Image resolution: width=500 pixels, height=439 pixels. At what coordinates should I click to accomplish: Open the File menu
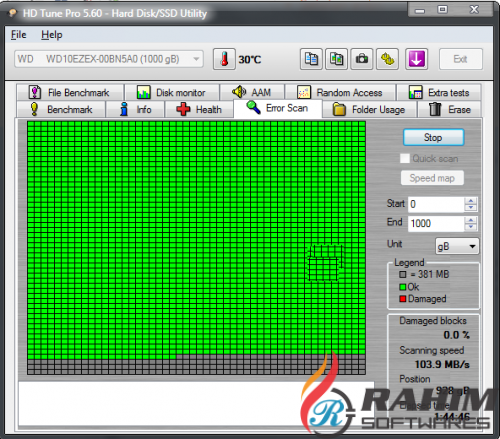tap(18, 35)
